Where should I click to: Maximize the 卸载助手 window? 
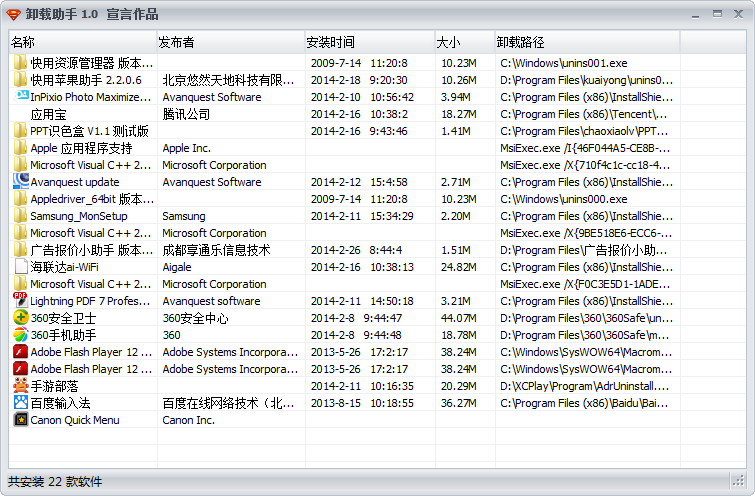717,14
